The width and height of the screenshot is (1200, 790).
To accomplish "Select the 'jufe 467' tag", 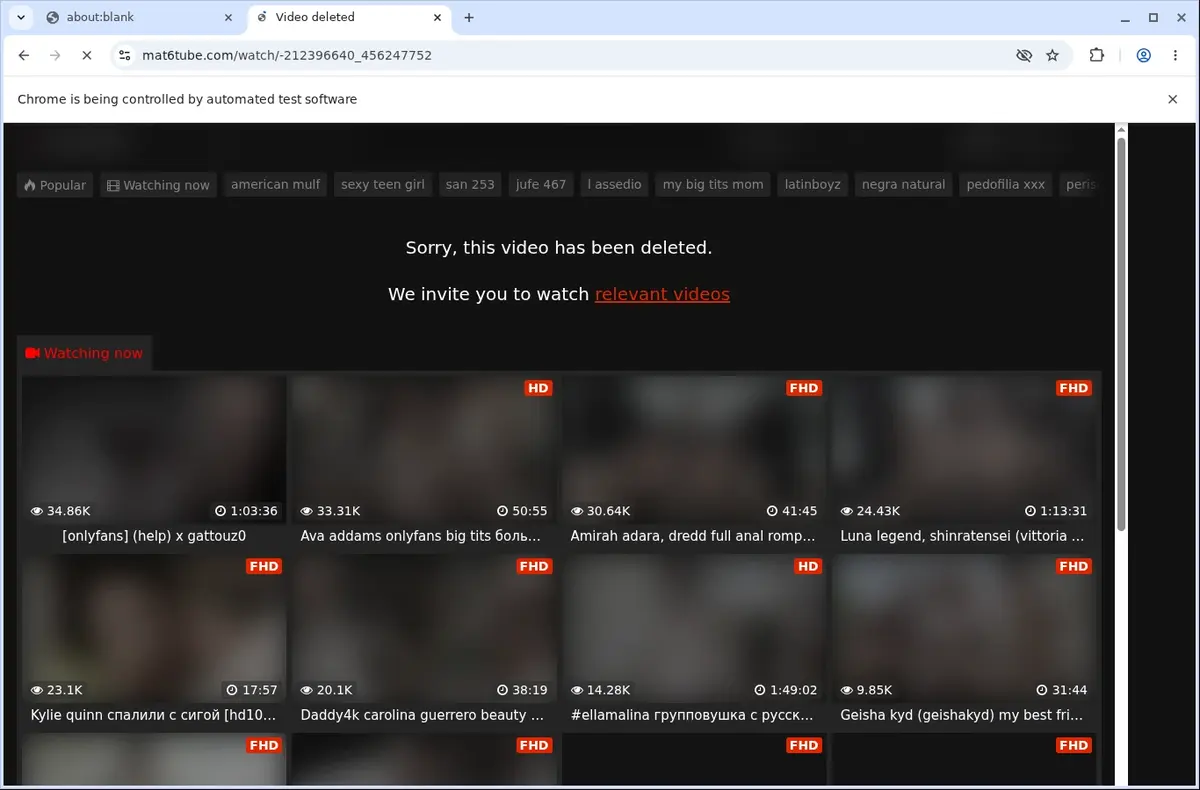I will tap(541, 184).
